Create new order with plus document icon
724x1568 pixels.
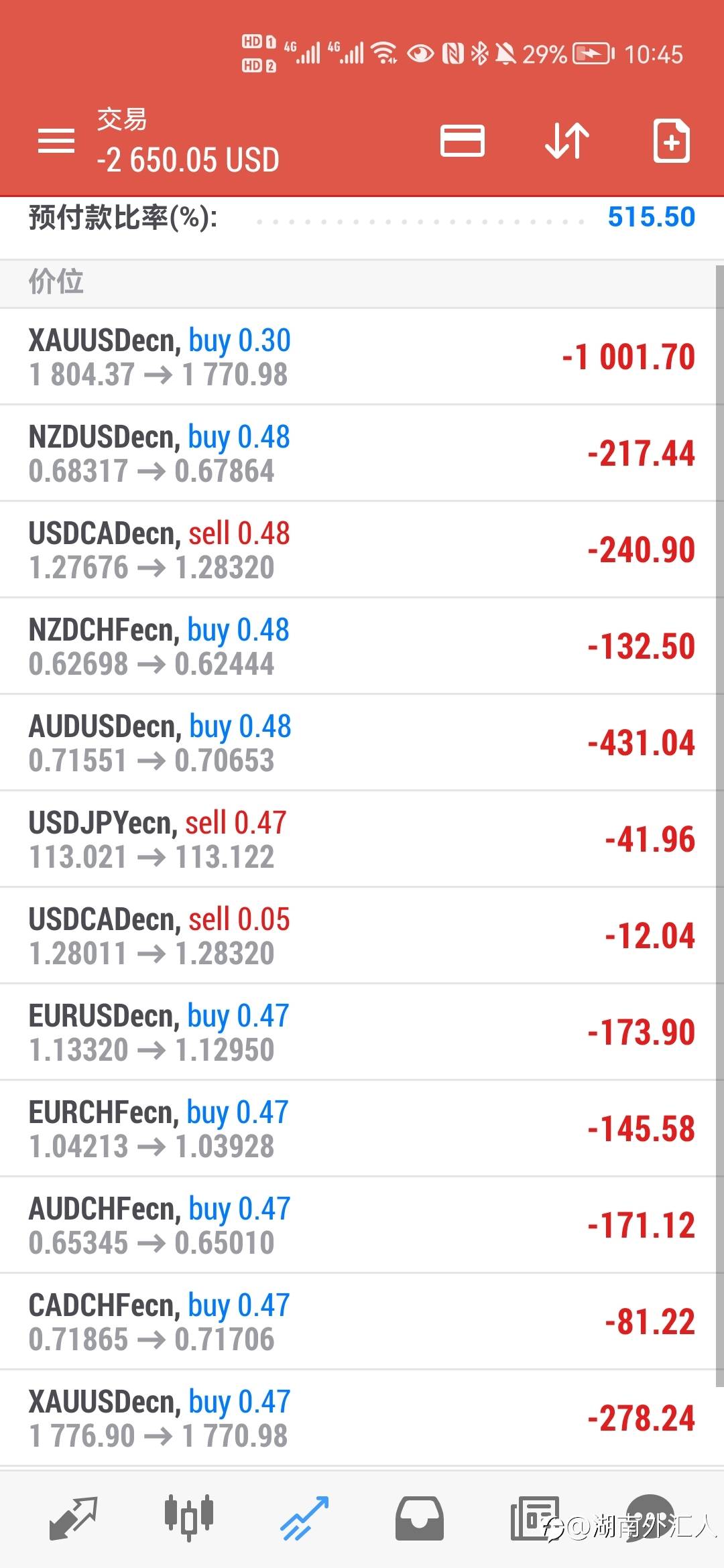tap(672, 141)
